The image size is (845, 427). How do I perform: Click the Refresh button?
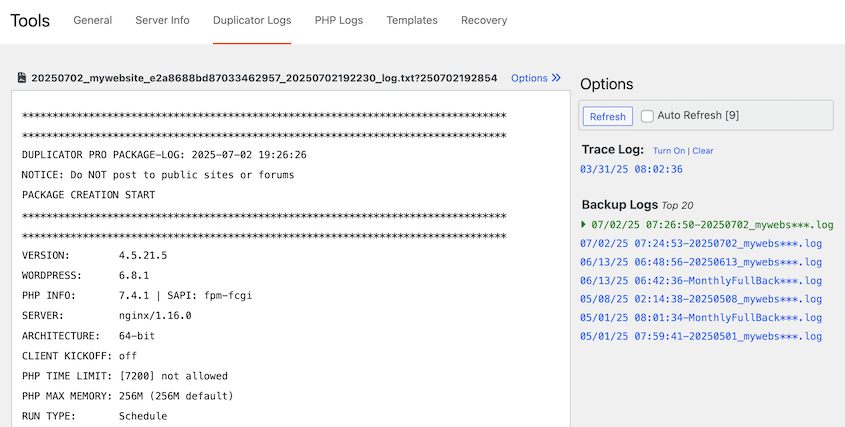[x=607, y=116]
